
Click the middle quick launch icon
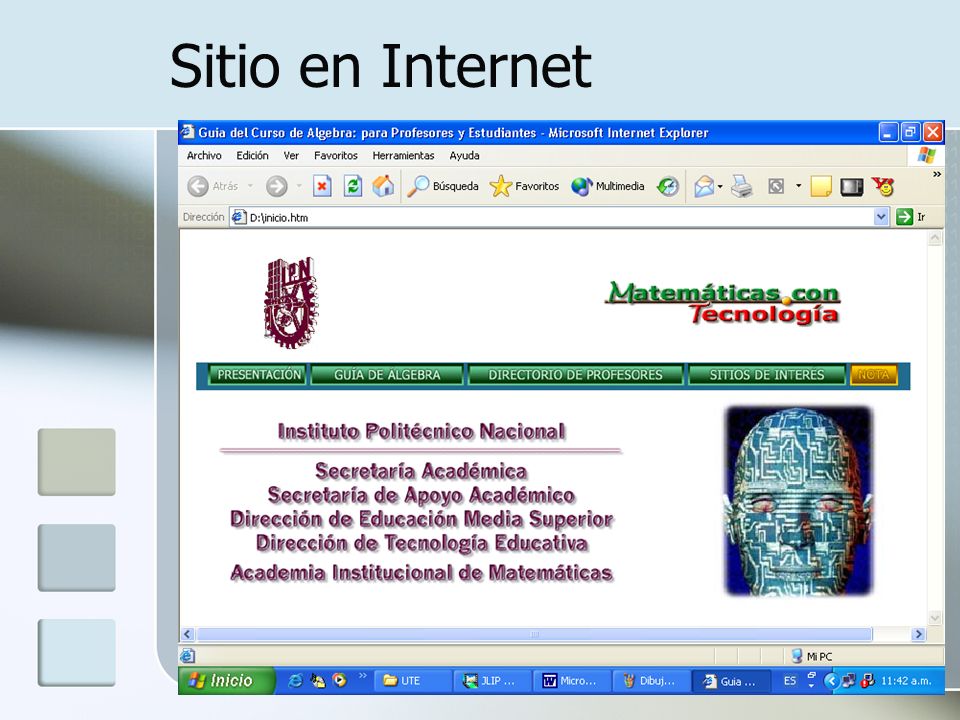tap(317, 680)
